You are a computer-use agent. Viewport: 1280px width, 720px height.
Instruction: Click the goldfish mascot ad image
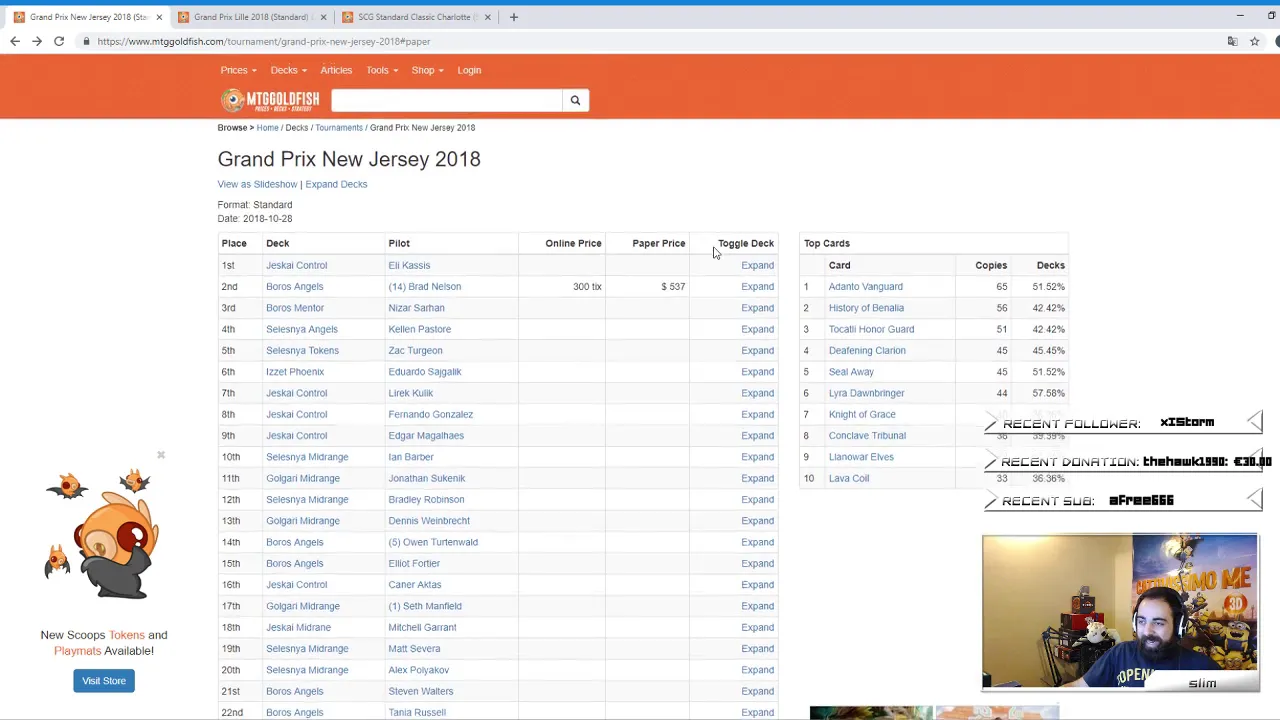102,535
